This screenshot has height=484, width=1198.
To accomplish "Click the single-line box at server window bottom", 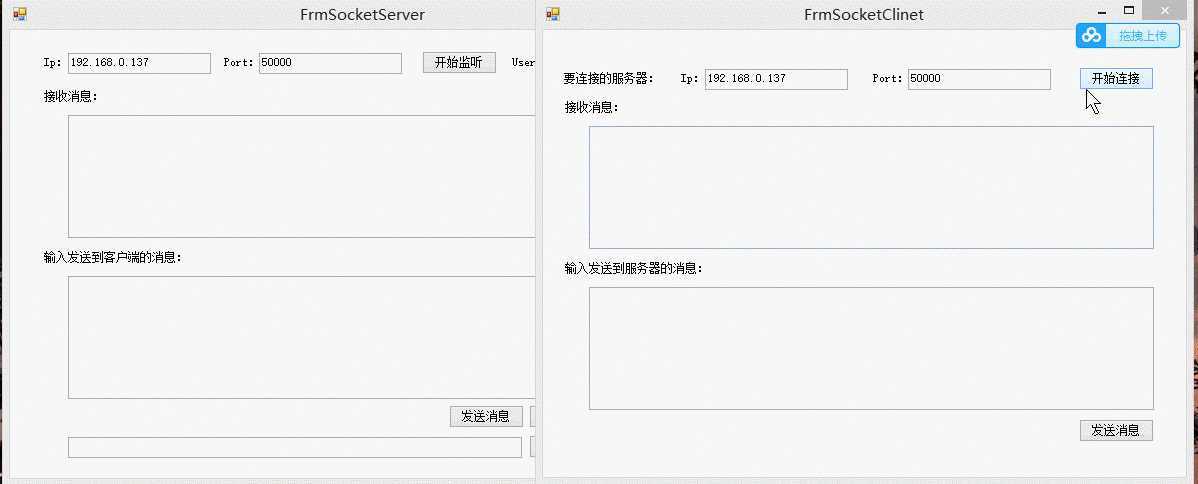I will pyautogui.click(x=295, y=447).
